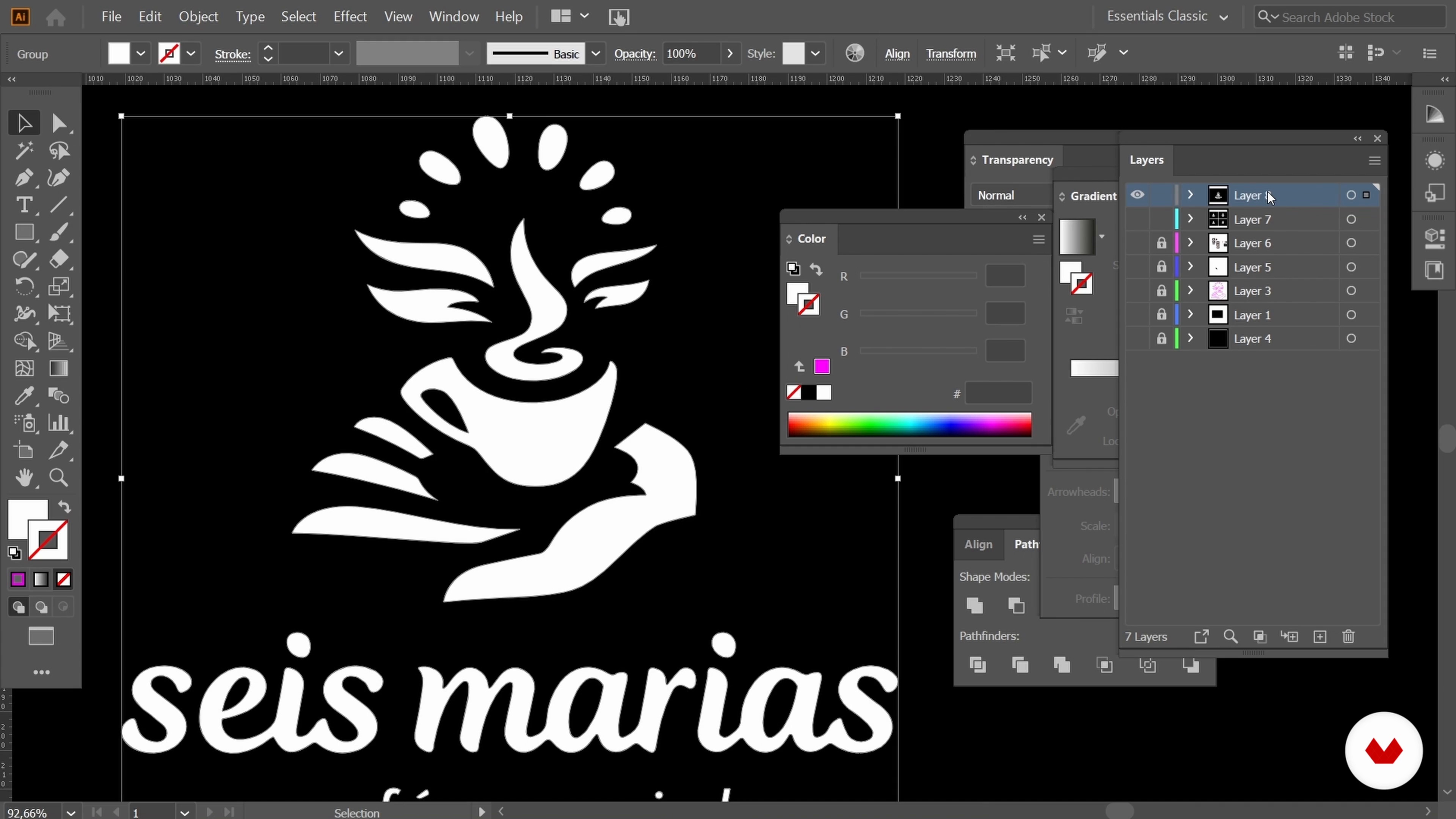
Task: Select the Column Graph tool
Action: point(59,423)
